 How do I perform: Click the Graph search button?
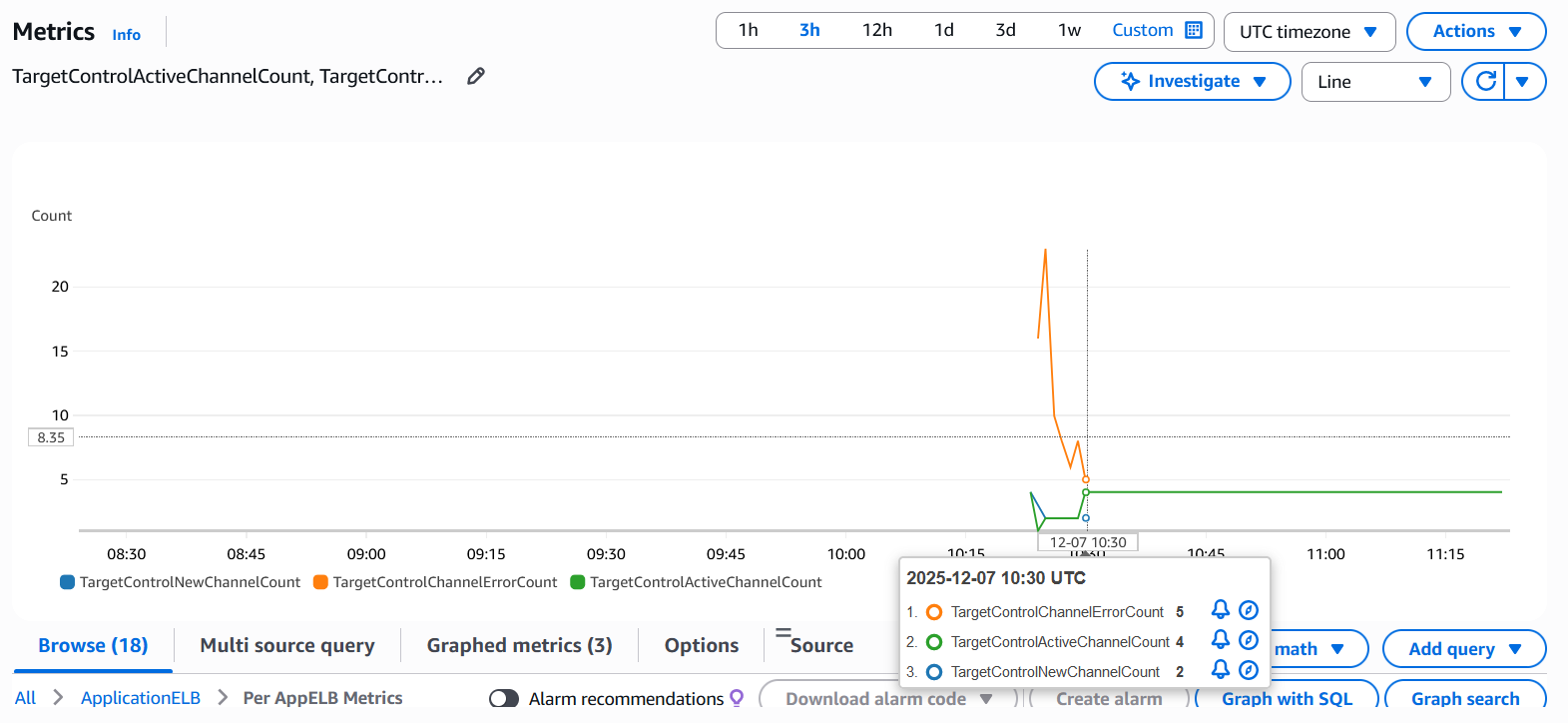1465,698
